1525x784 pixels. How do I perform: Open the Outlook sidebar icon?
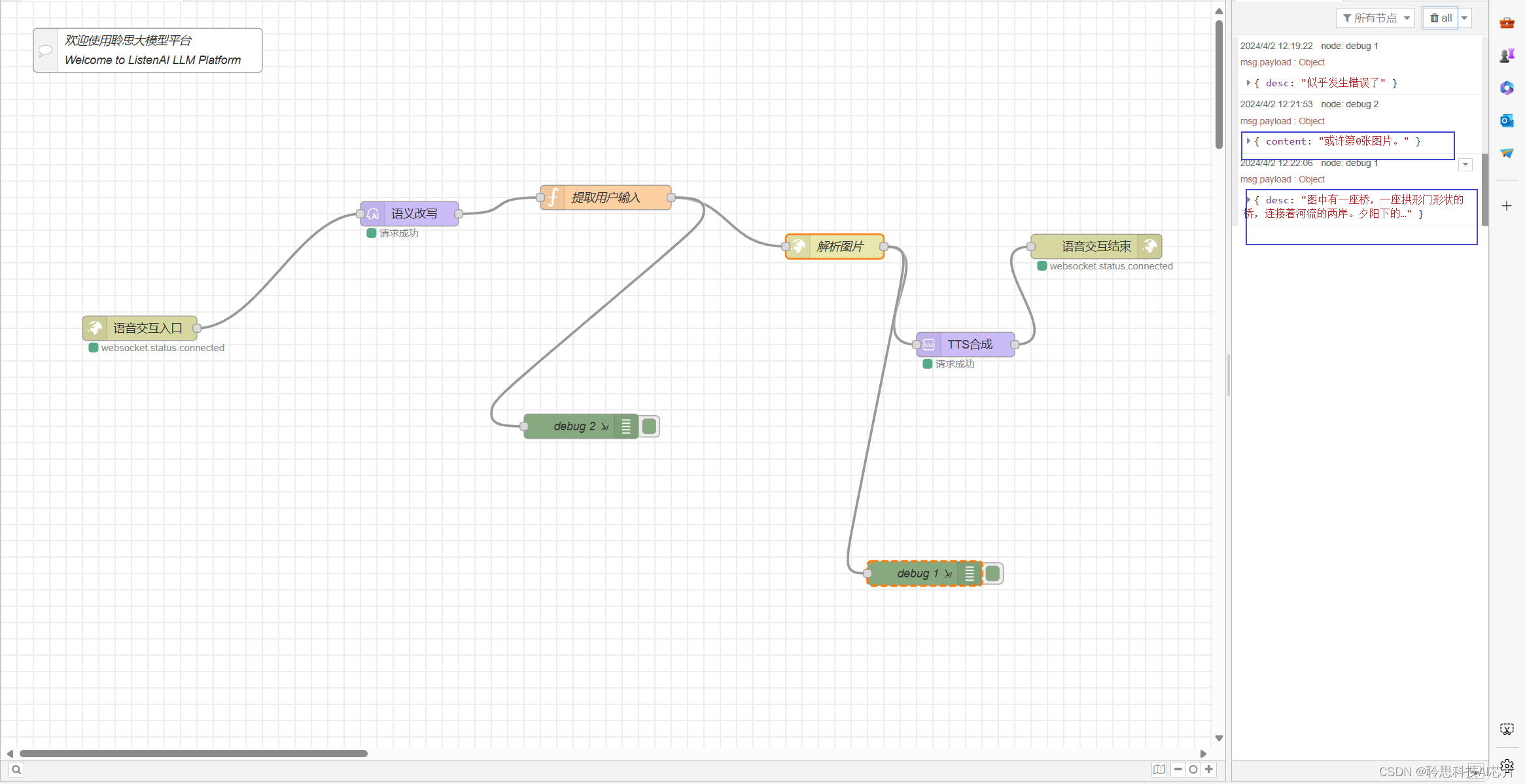[x=1507, y=120]
